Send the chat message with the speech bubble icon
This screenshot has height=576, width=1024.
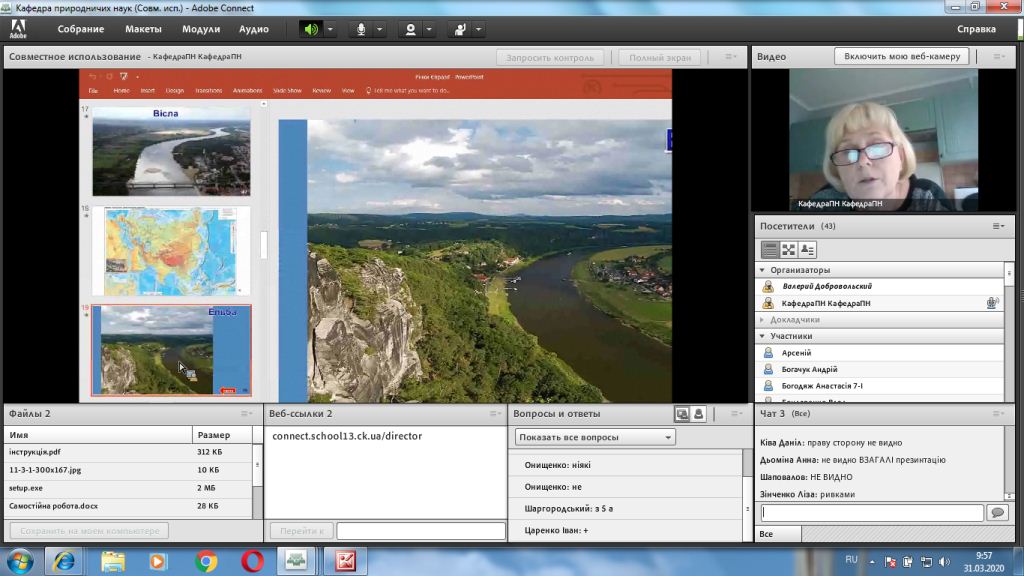(997, 513)
